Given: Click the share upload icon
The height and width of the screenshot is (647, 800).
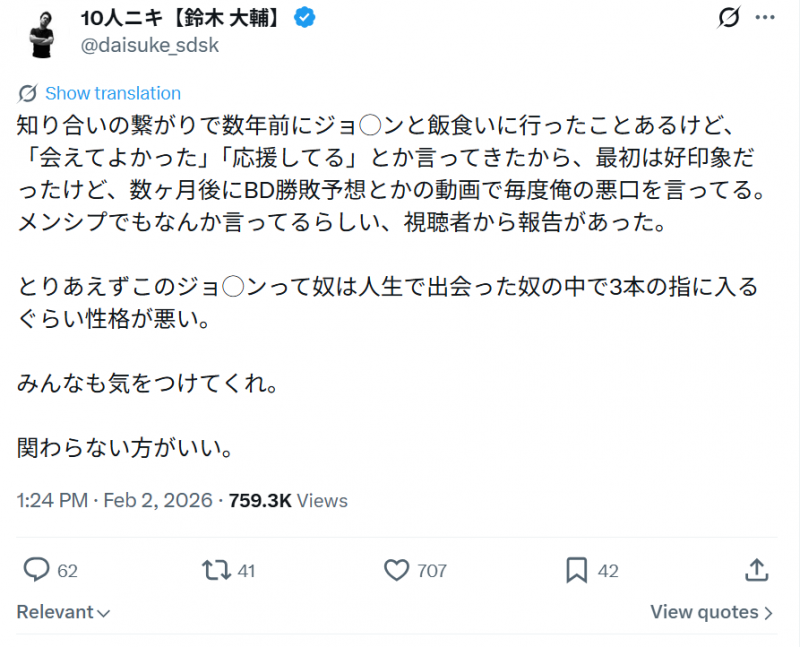Looking at the screenshot, I should 757,570.
